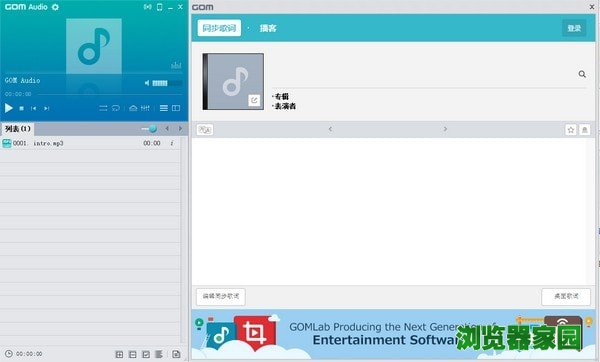Click the playback seek bar
600x362 pixels.
110,94
